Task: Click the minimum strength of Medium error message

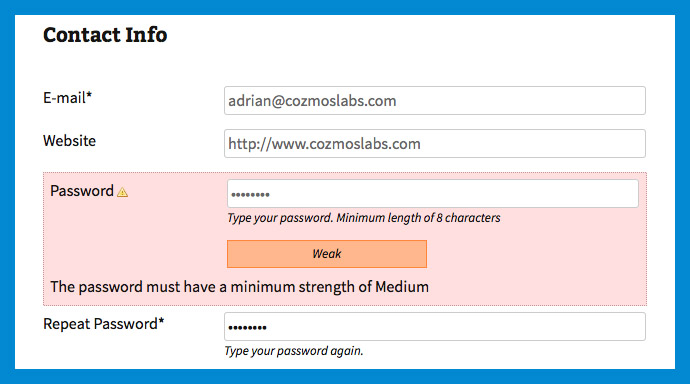Action: 239,287
